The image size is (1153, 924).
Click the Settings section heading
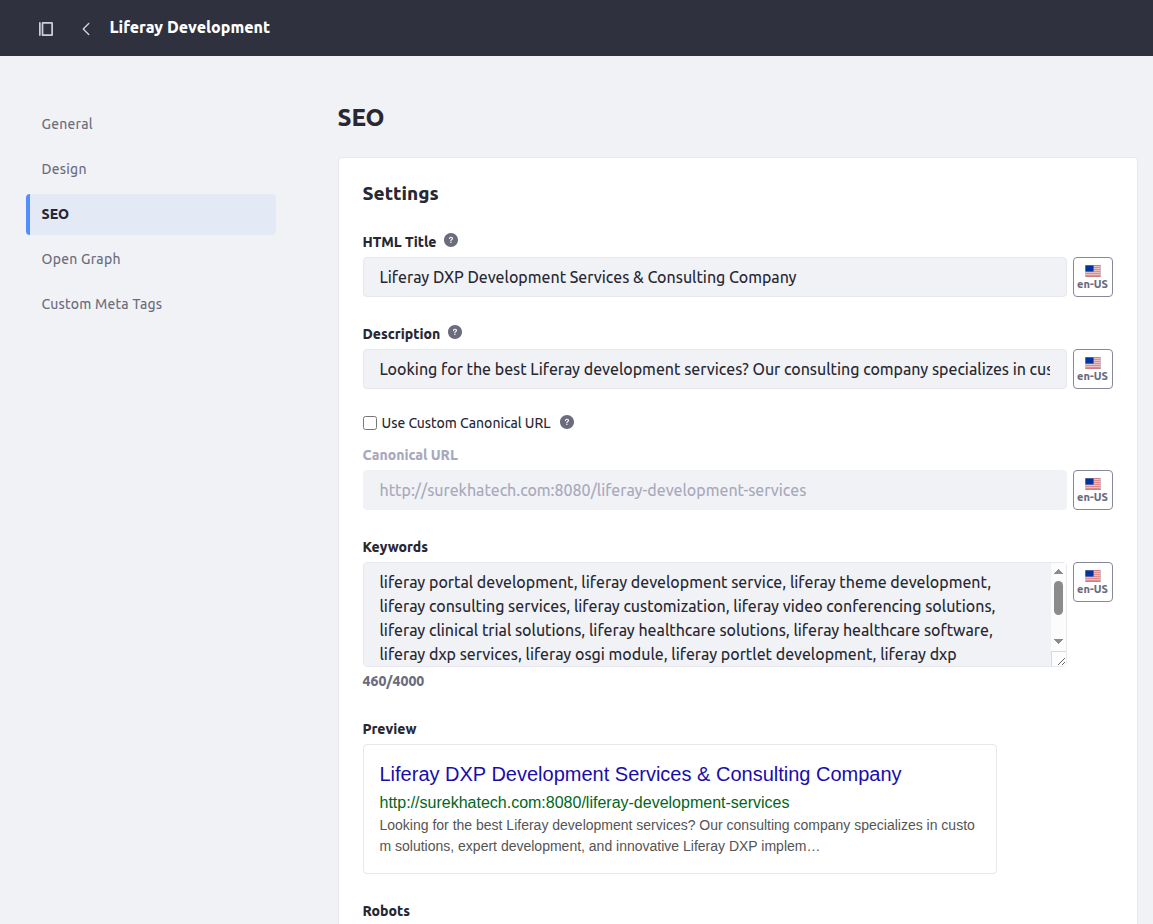point(401,193)
